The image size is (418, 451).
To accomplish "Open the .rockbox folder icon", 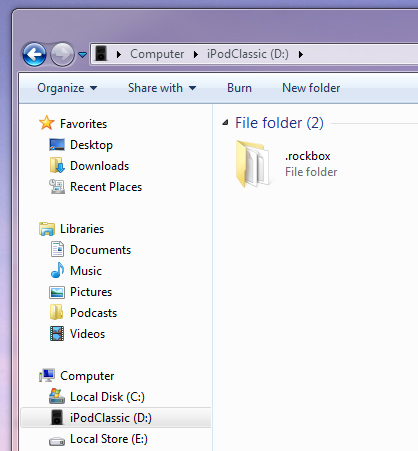I will click(253, 163).
